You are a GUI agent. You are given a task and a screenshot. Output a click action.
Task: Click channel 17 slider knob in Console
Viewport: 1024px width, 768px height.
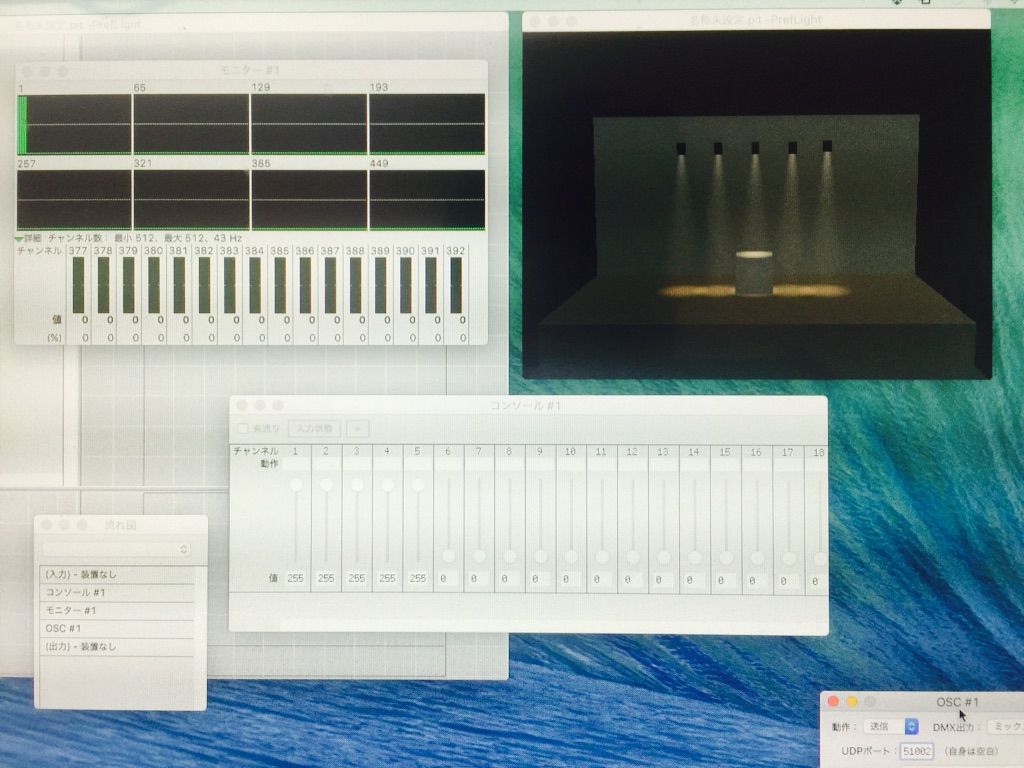coord(789,558)
